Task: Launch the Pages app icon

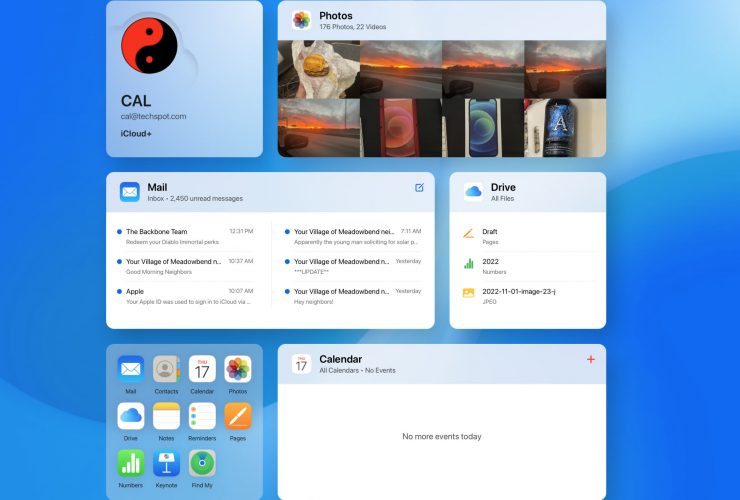Action: pyautogui.click(x=237, y=416)
